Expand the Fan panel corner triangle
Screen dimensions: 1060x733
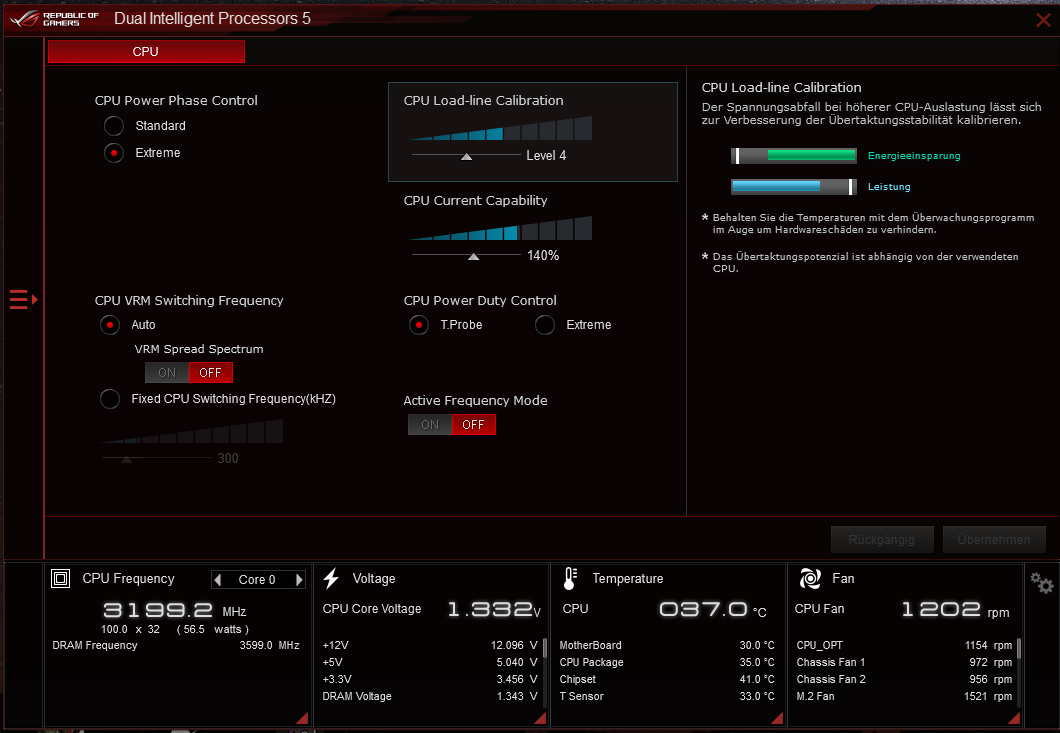[x=1014, y=718]
